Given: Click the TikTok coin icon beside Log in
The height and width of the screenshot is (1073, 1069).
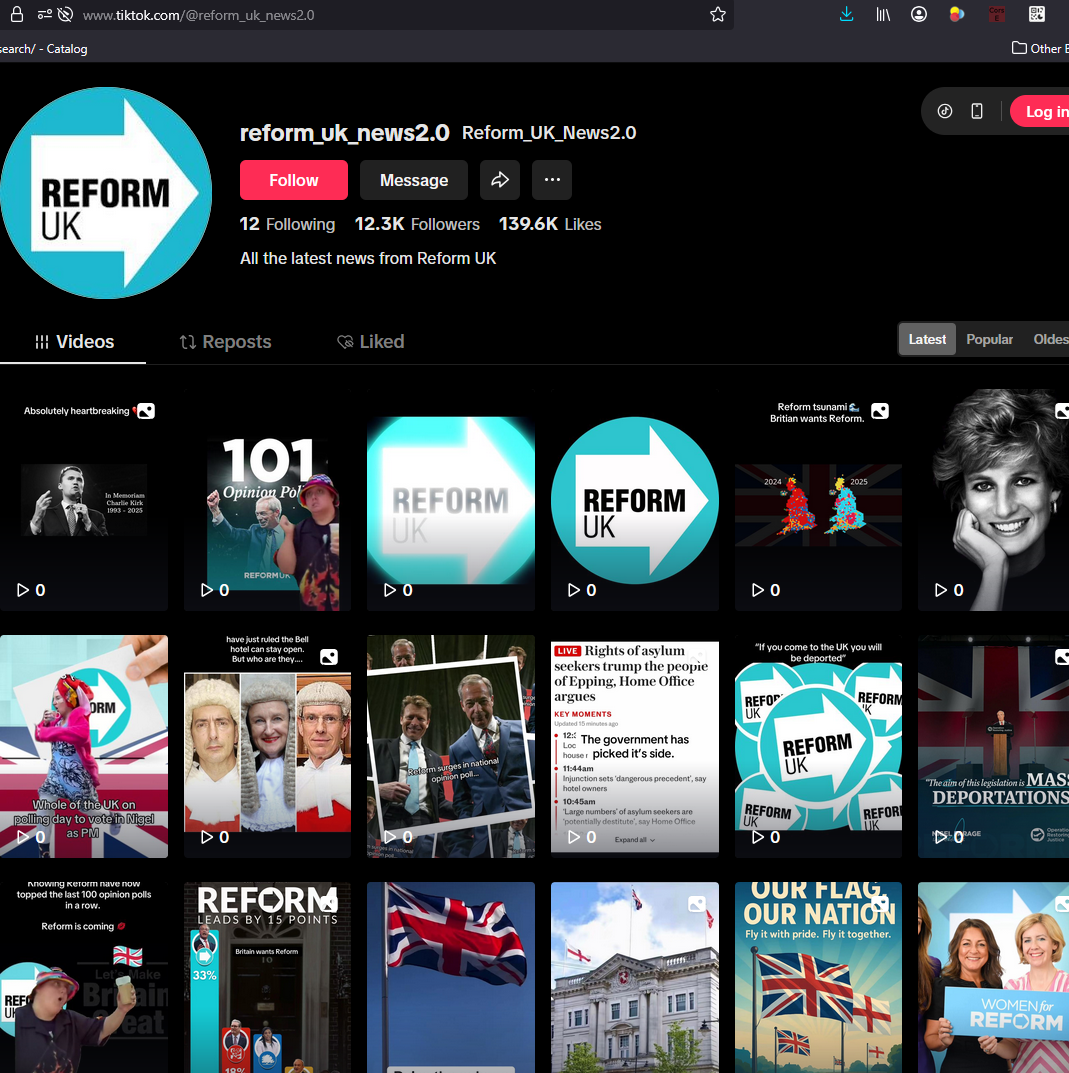Looking at the screenshot, I should click(x=944, y=112).
